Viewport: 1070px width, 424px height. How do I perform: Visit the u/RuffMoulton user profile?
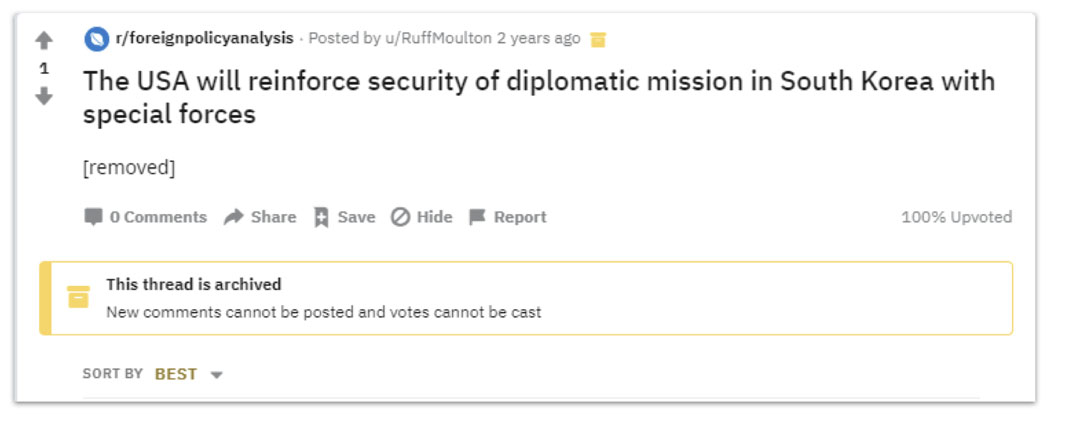coord(437,38)
